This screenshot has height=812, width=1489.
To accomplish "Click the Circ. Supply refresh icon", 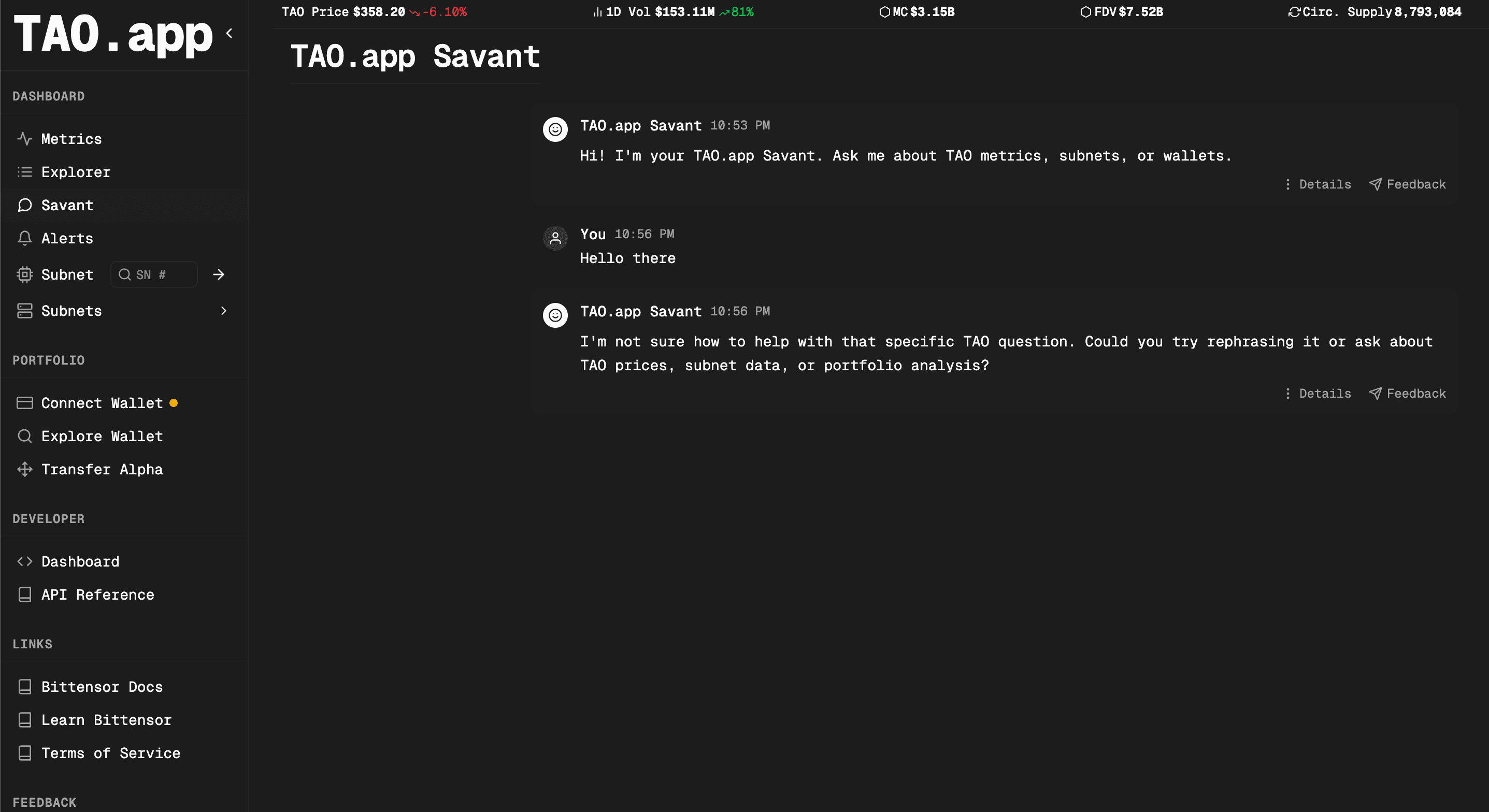I will tap(1295, 11).
